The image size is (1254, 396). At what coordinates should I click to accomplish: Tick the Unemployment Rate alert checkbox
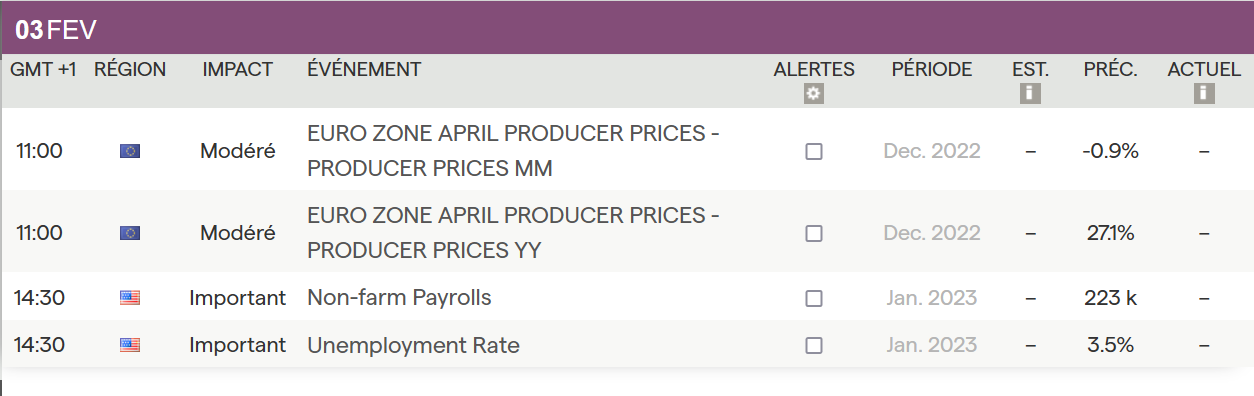pos(814,346)
